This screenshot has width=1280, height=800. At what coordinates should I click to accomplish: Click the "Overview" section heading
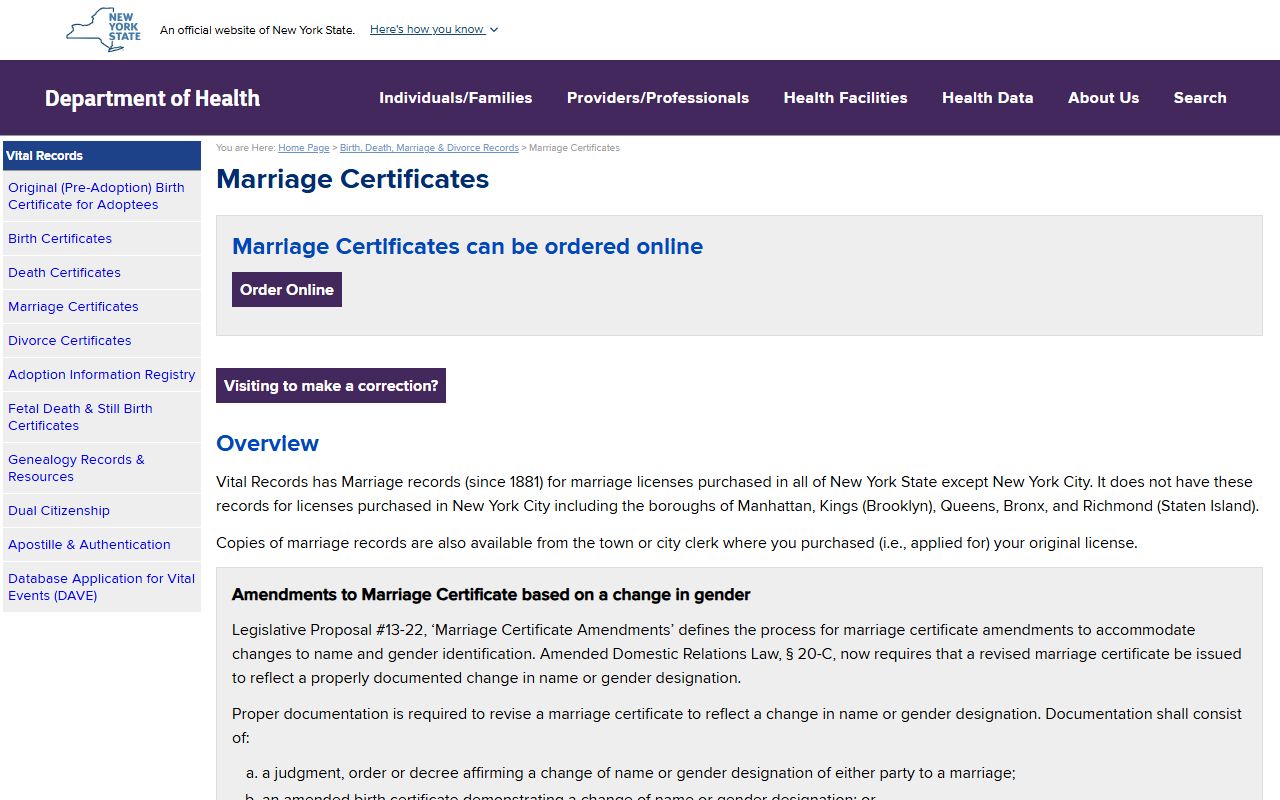click(267, 443)
